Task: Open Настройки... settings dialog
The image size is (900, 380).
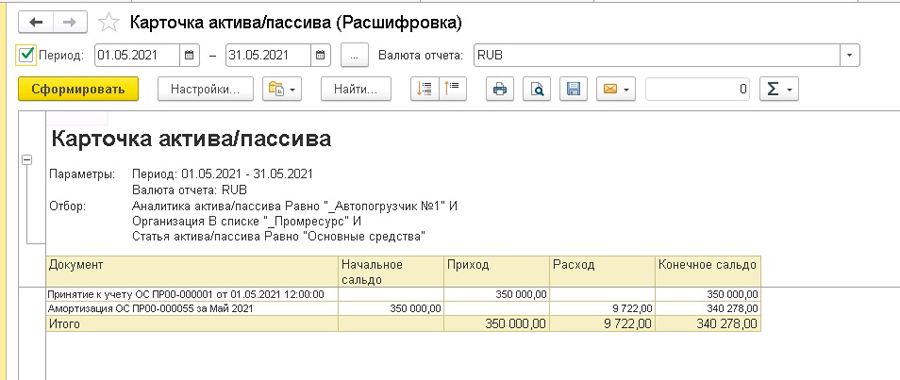Action: (205, 89)
